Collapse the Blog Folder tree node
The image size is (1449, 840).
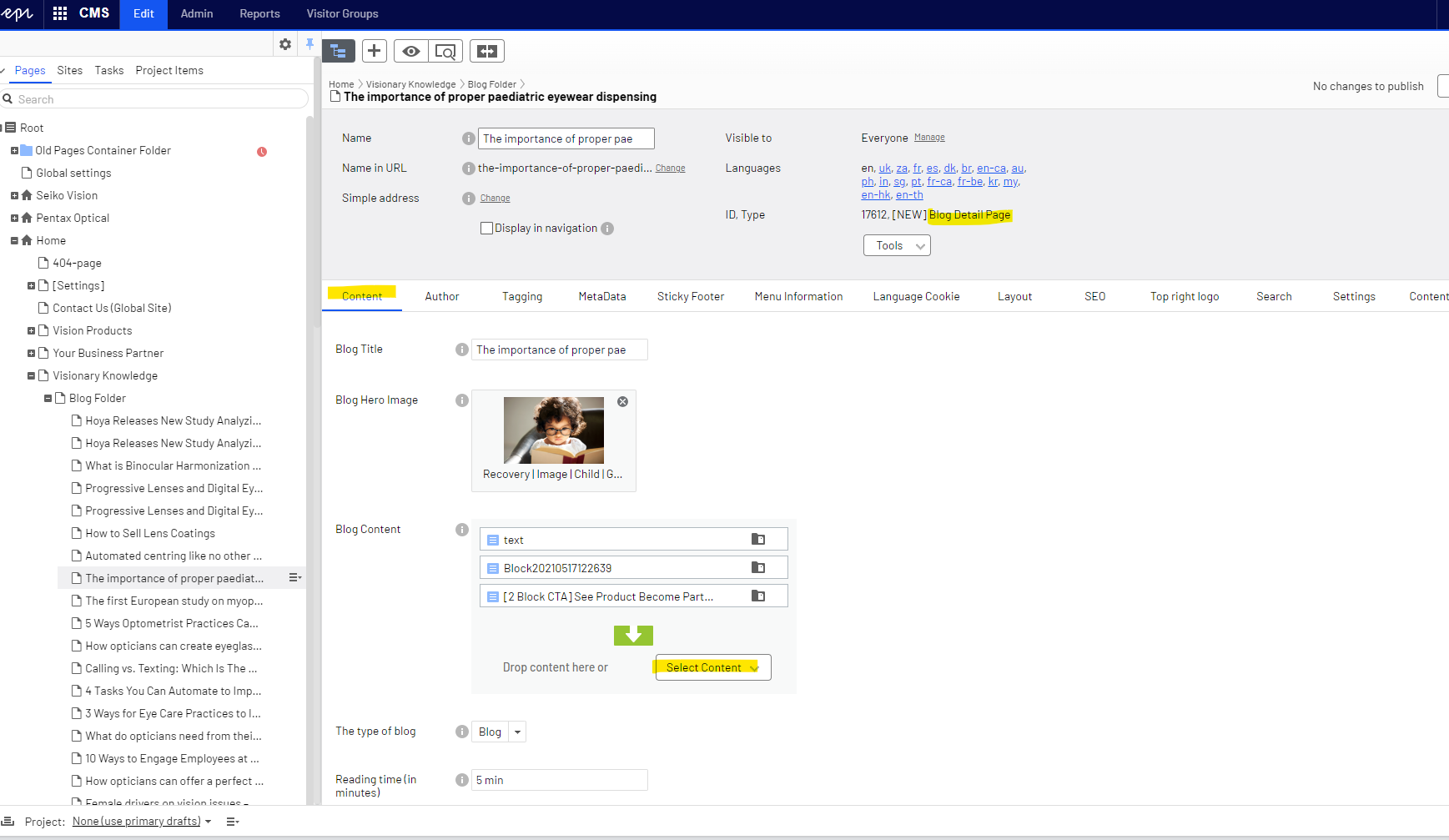click(x=48, y=399)
